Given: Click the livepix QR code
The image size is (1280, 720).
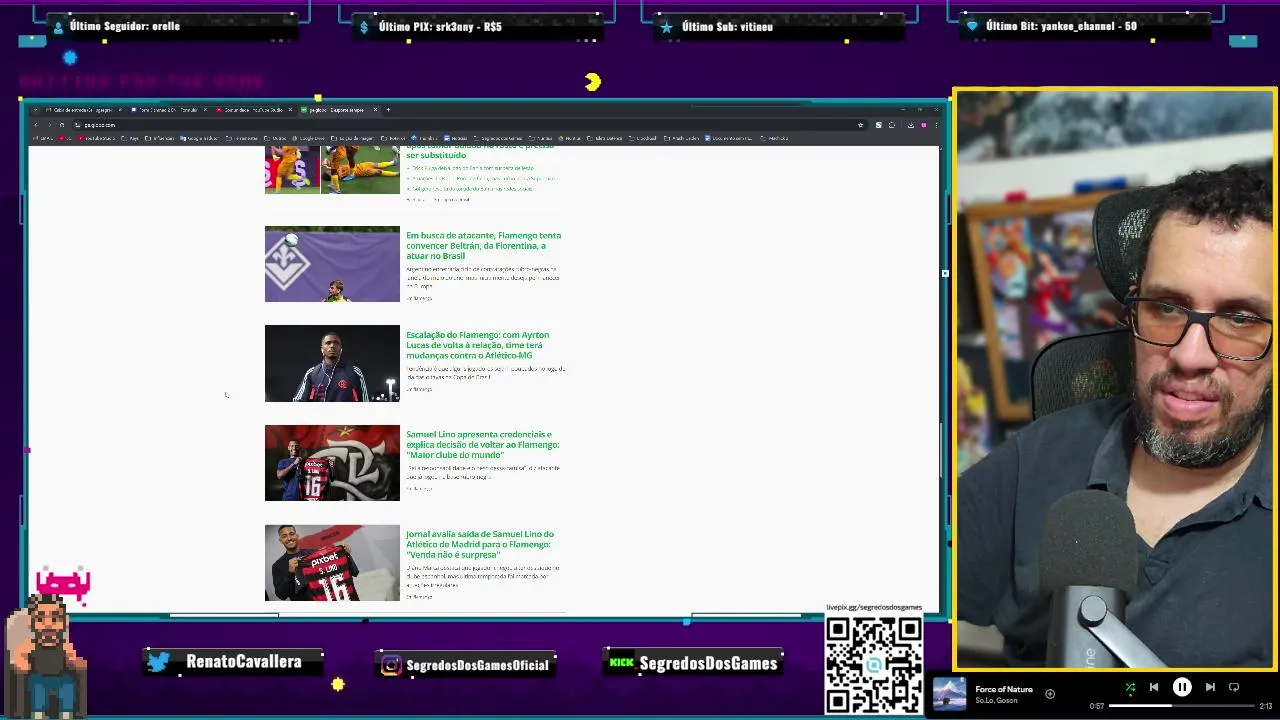Looking at the screenshot, I should pos(874,665).
